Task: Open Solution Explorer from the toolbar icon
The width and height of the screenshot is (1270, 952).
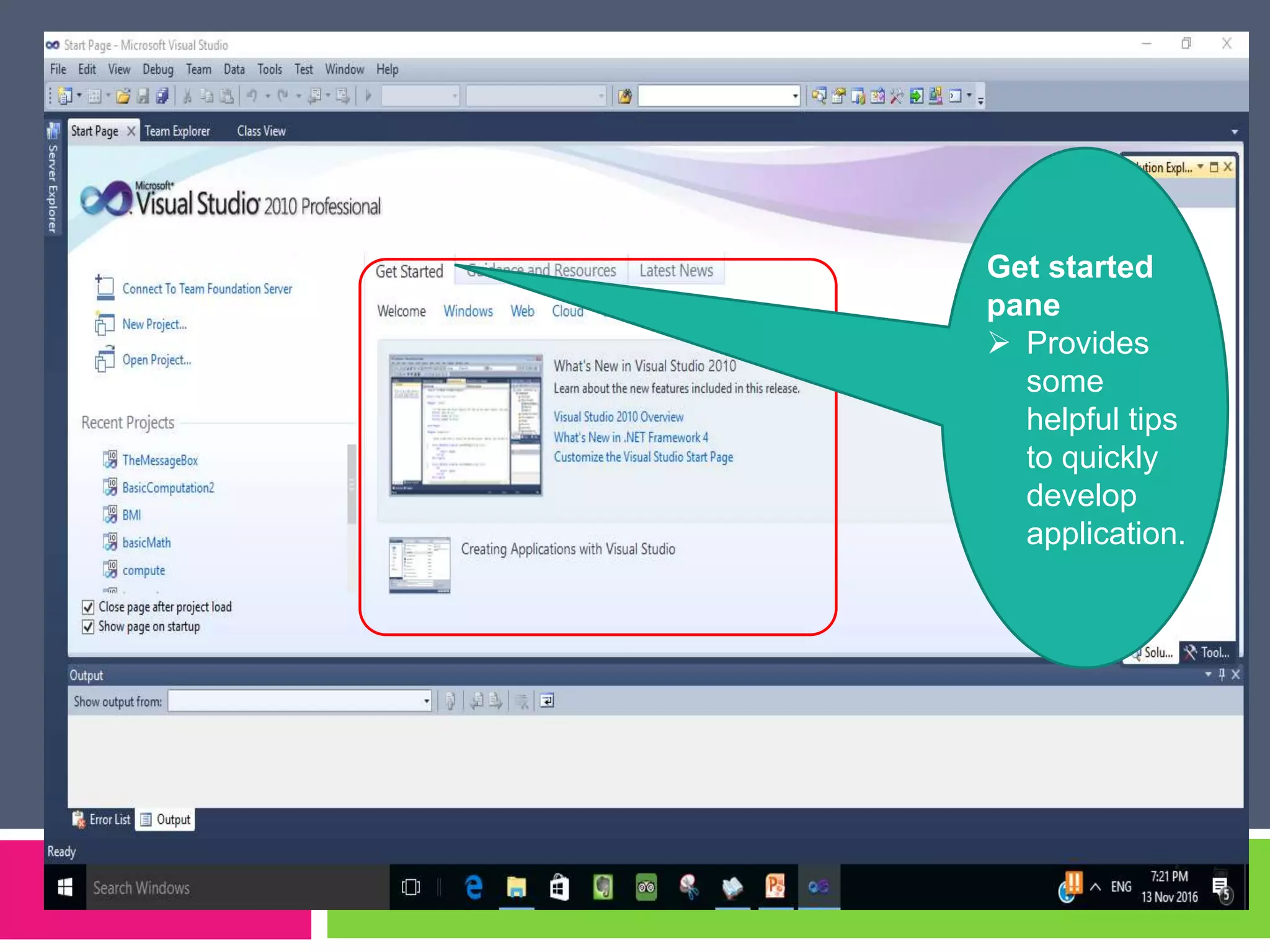Action: pos(819,95)
